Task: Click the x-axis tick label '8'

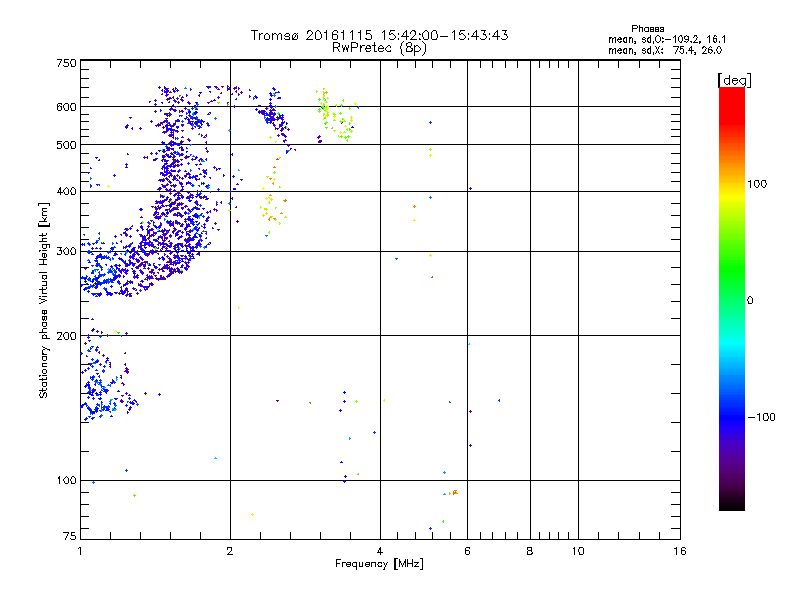Action: point(530,551)
